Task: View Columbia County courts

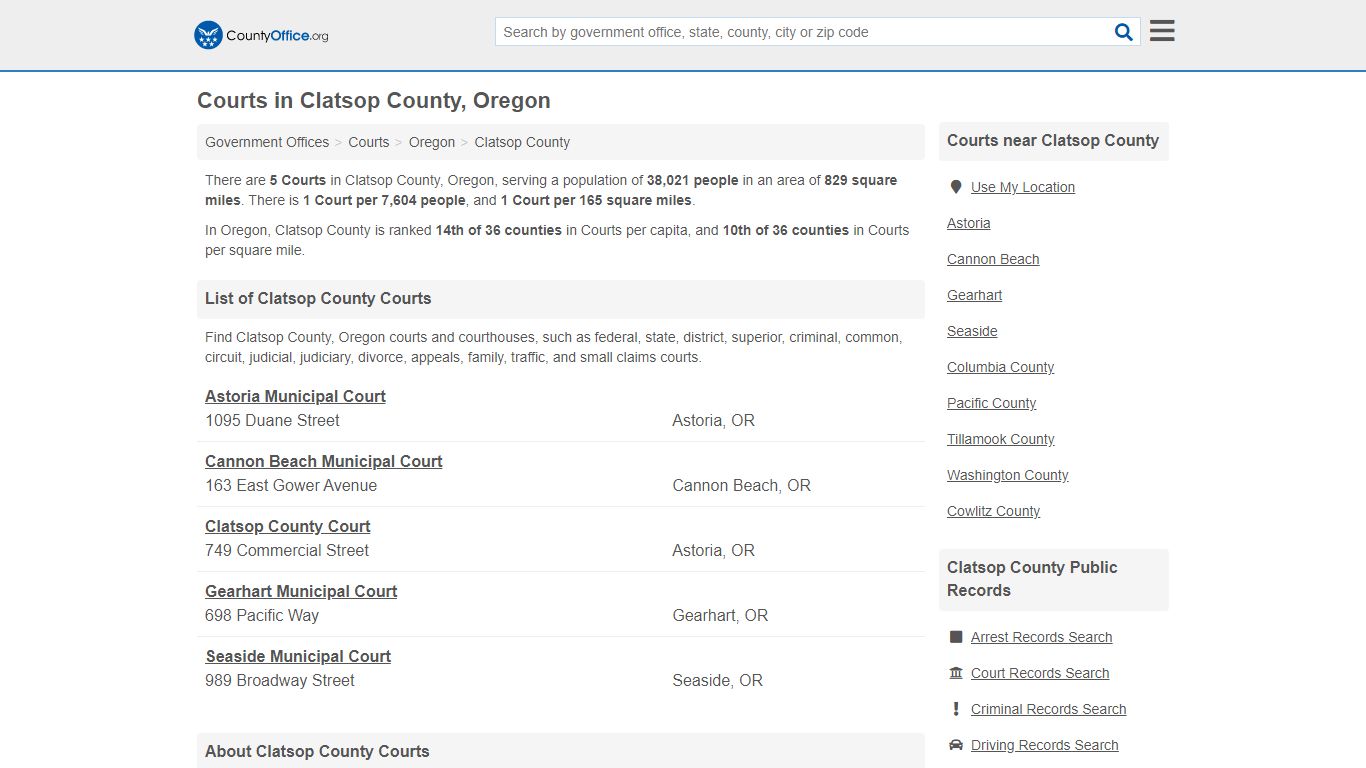Action: point(1001,367)
